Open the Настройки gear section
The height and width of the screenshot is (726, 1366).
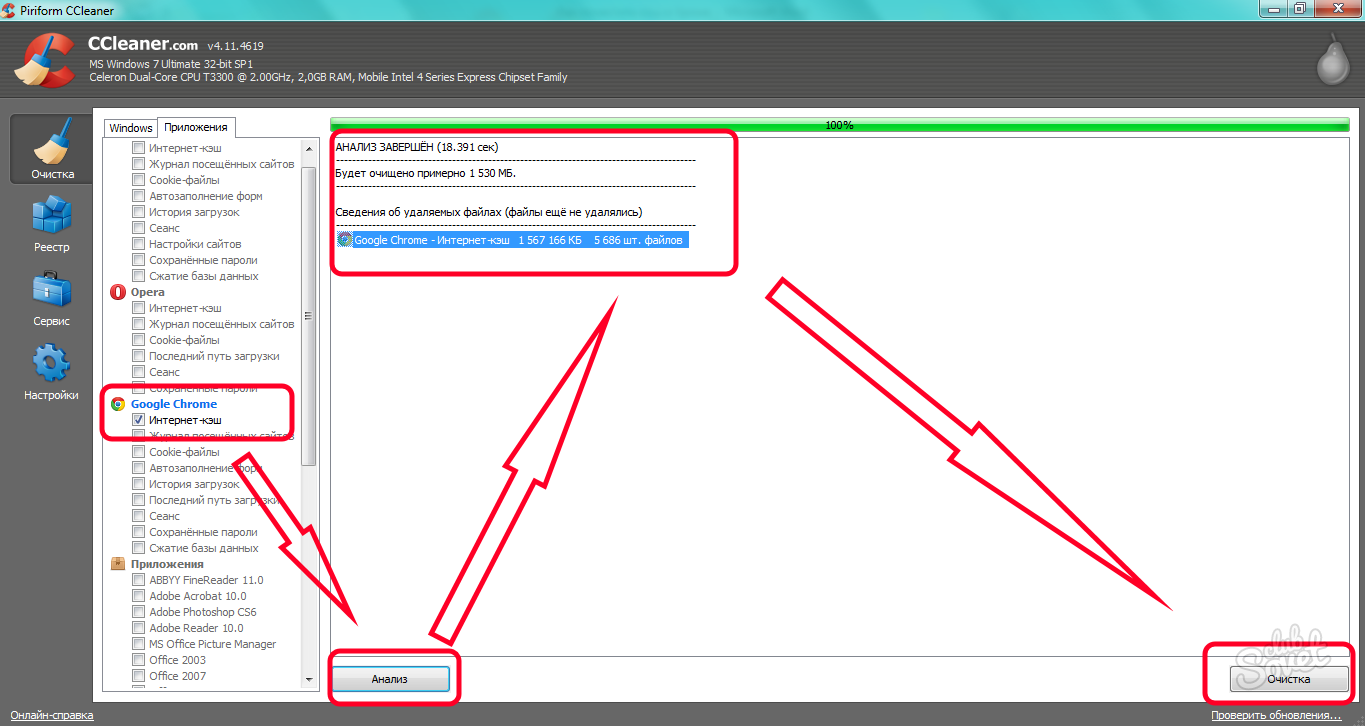point(52,371)
